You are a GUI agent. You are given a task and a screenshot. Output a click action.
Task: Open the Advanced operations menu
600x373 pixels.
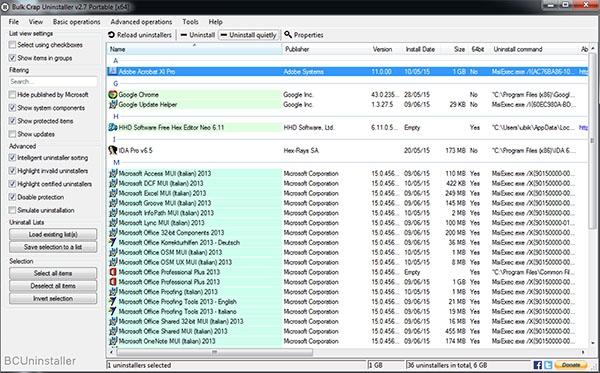coord(141,22)
